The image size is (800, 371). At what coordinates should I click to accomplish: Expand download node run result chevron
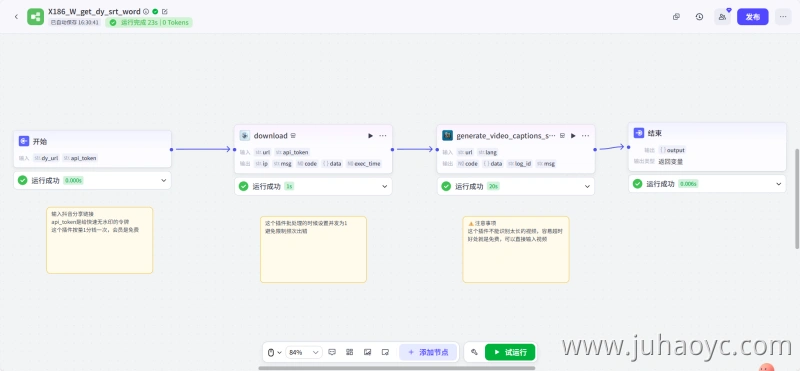[x=385, y=186]
